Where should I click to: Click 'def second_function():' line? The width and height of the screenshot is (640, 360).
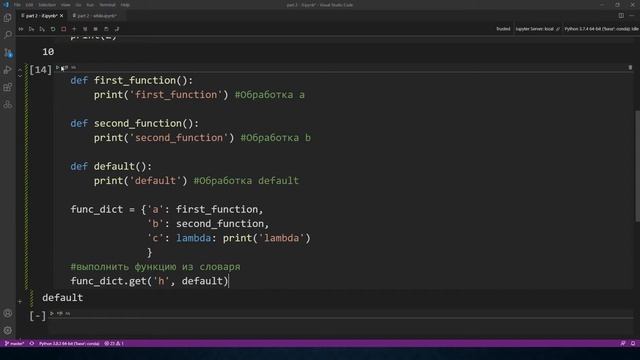pos(134,123)
